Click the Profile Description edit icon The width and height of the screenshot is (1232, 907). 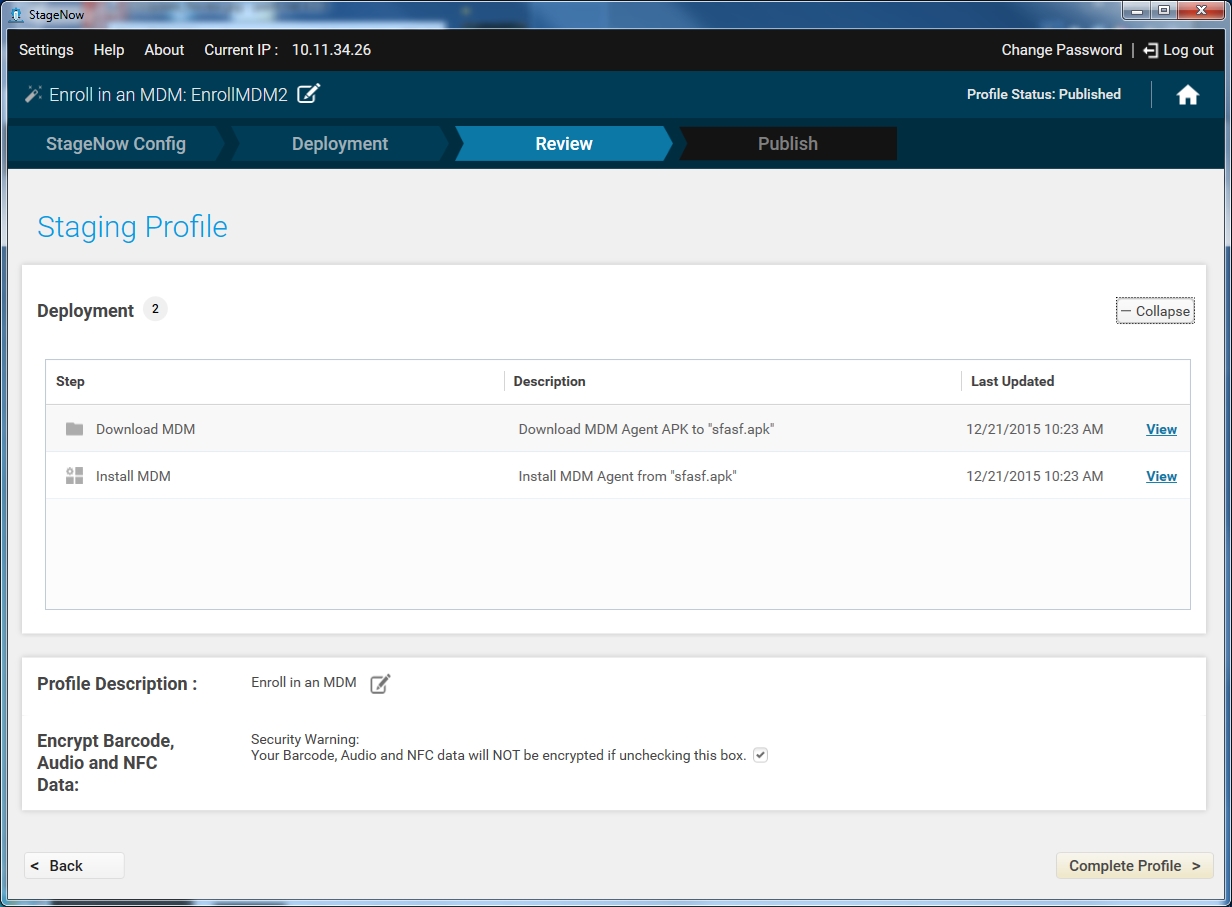[x=380, y=684]
